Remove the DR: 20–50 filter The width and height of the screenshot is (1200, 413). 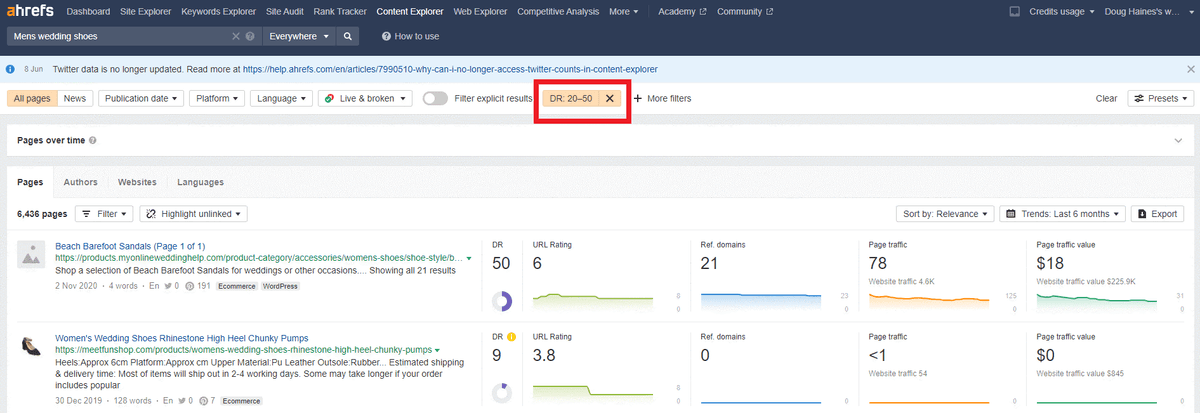click(609, 98)
